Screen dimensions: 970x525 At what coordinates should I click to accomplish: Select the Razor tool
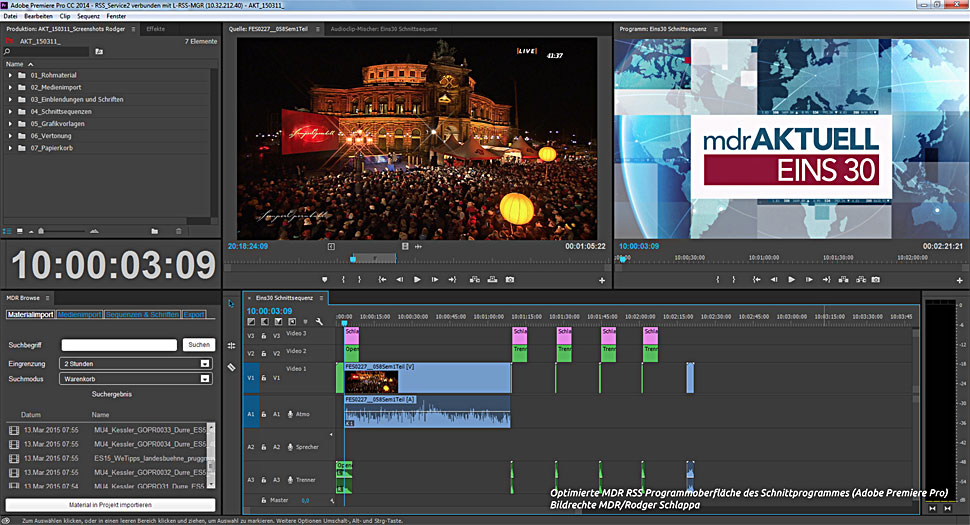click(x=231, y=367)
